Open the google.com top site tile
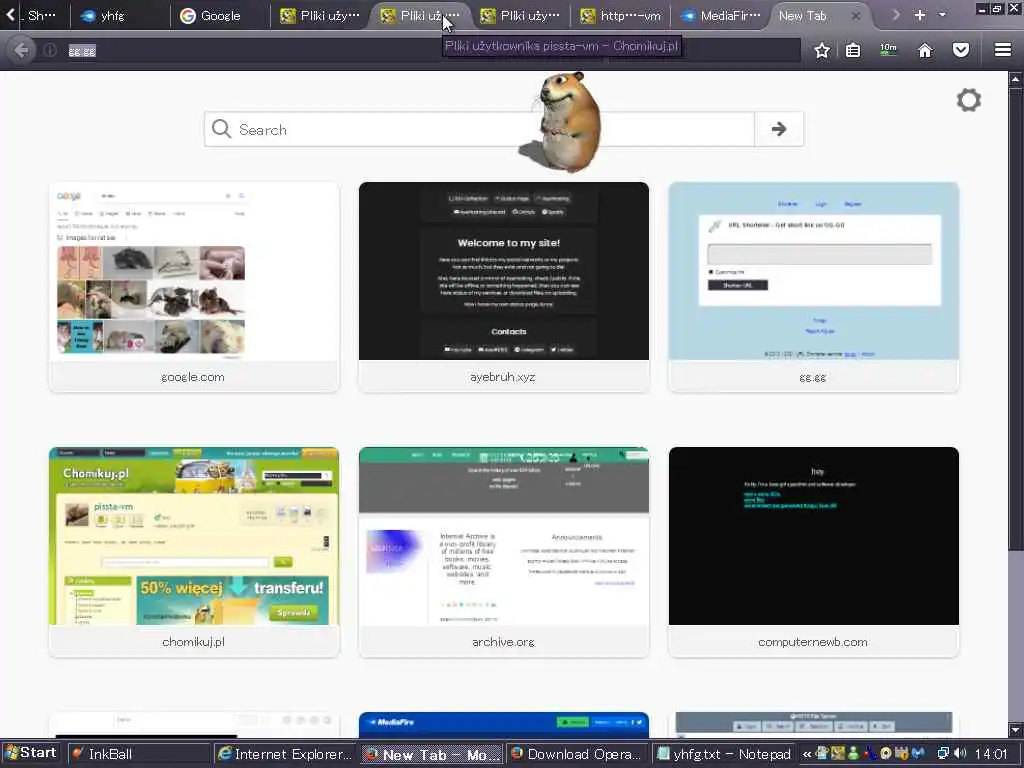Viewport: 1024px width, 768px height. click(194, 287)
